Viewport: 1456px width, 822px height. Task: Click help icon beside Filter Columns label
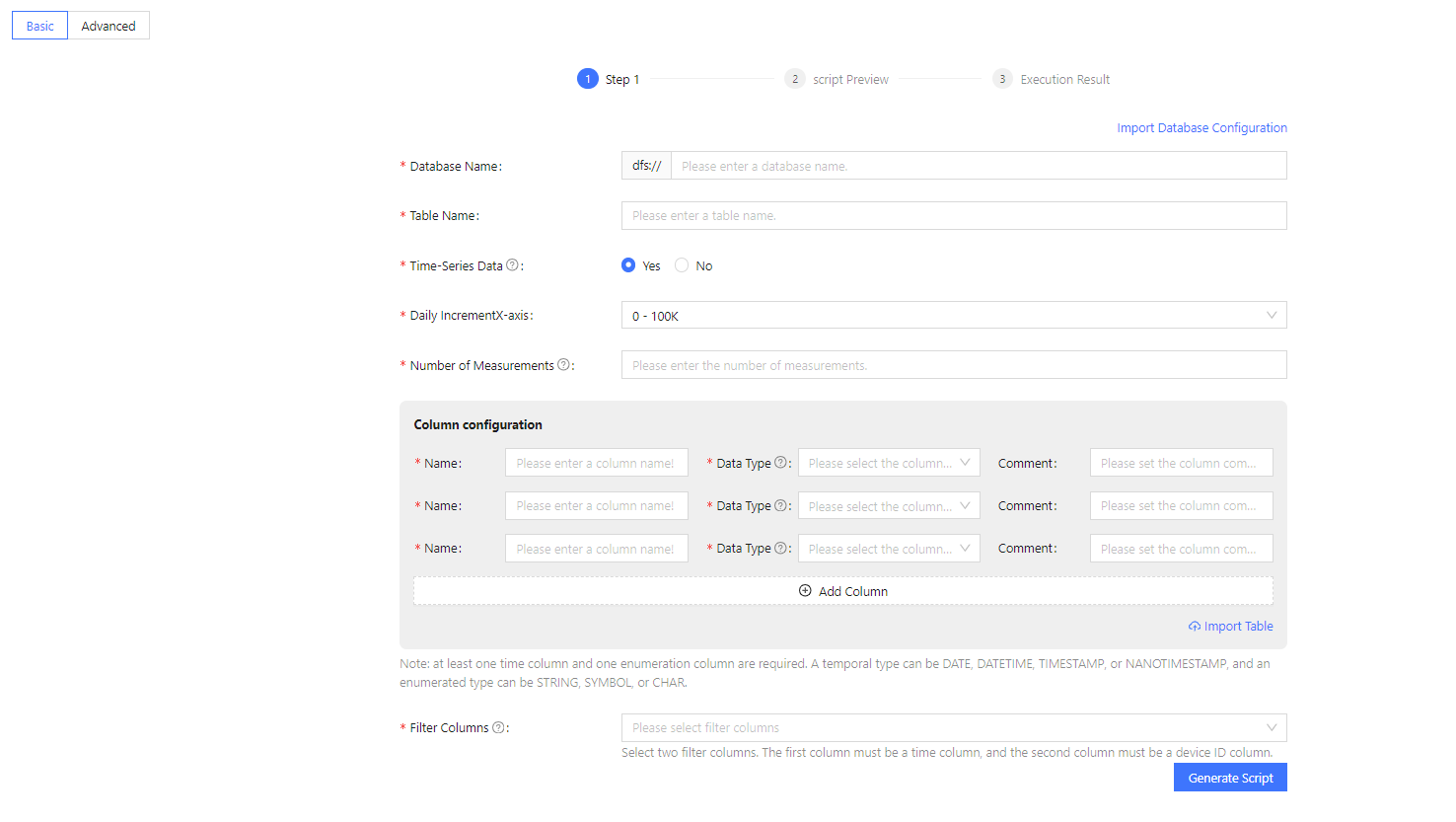(x=498, y=727)
